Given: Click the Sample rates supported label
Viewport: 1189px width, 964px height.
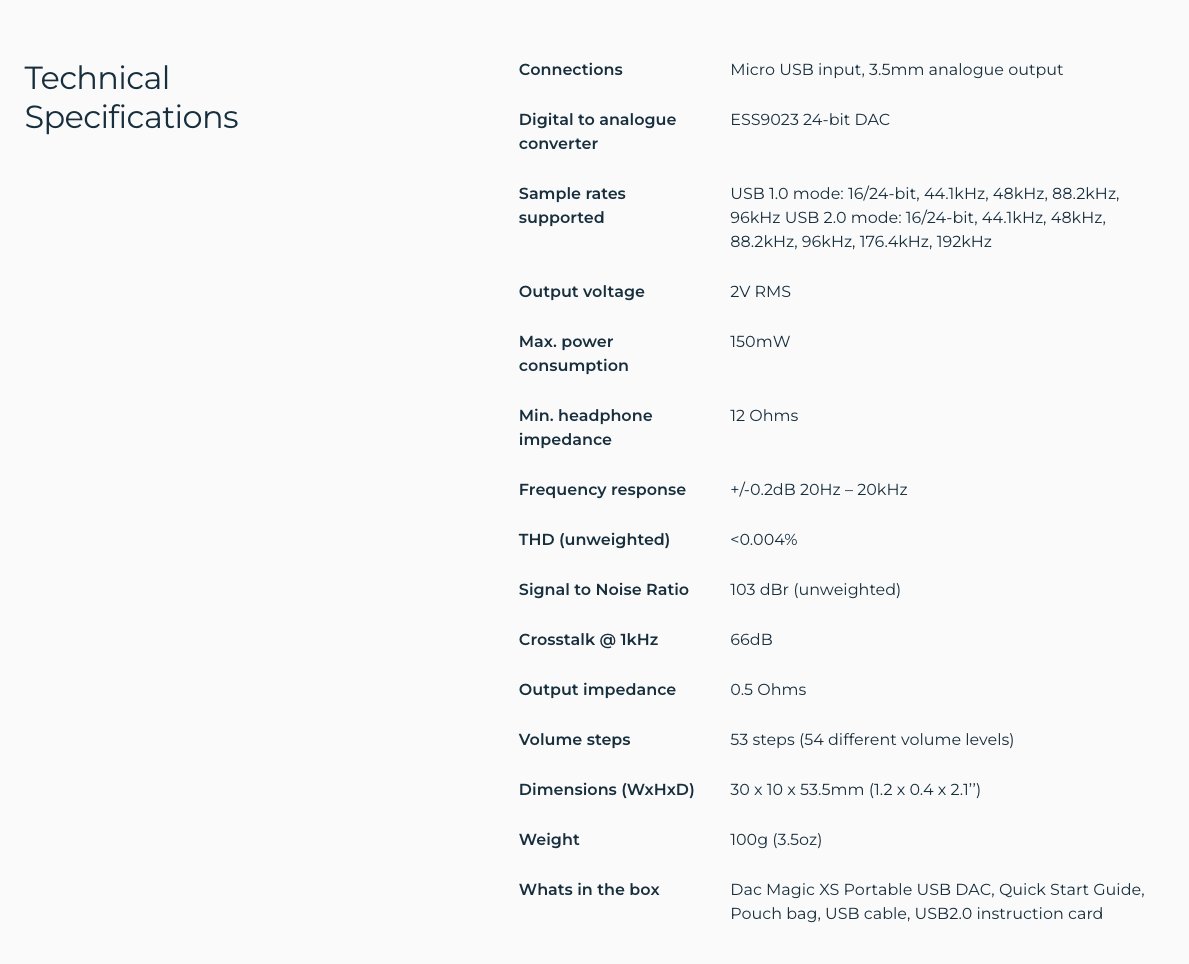Looking at the screenshot, I should pyautogui.click(x=572, y=205).
